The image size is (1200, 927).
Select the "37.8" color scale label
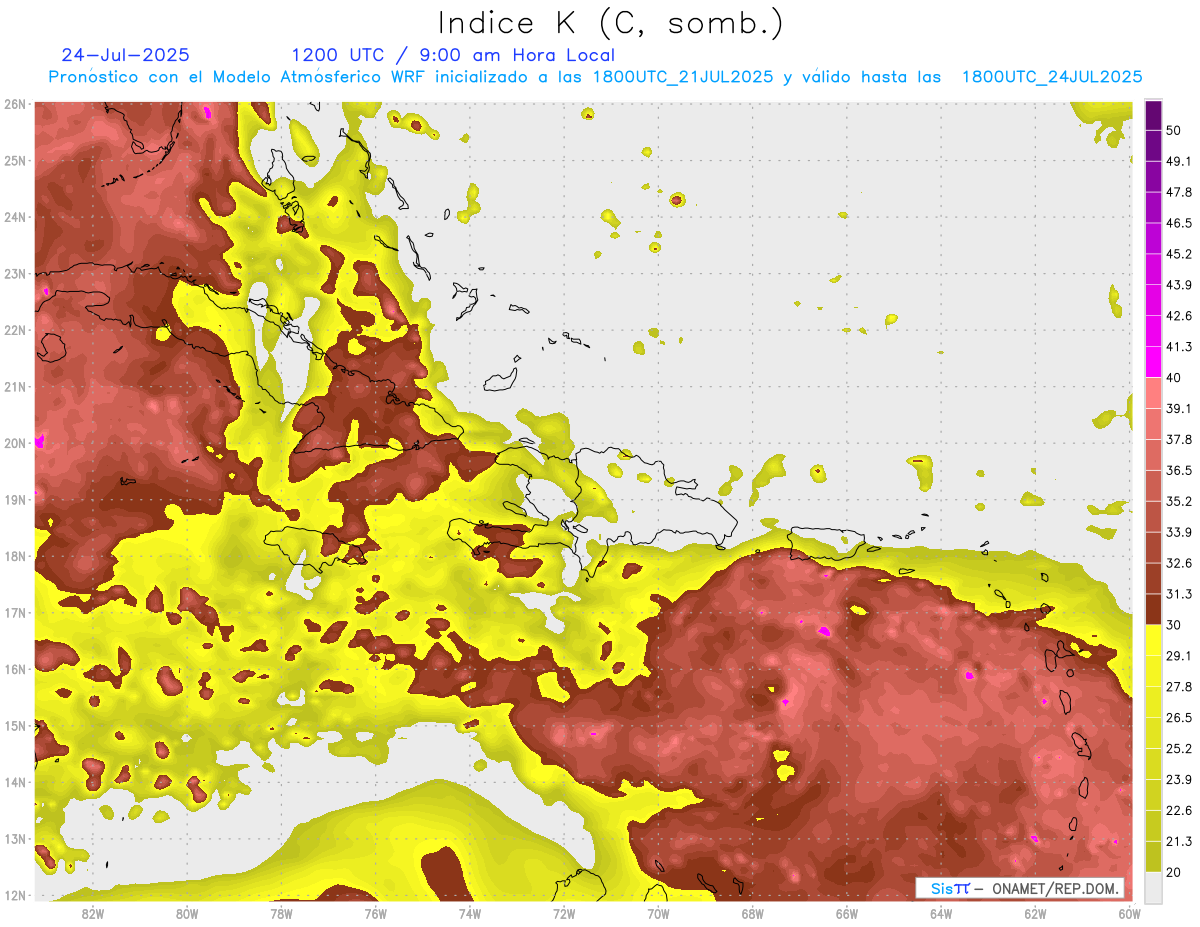point(1179,440)
